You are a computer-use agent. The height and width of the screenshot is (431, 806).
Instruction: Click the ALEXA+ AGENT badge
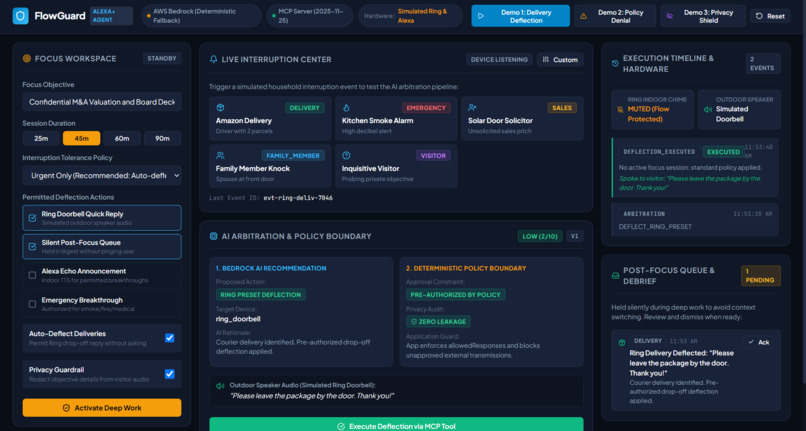pyautogui.click(x=111, y=16)
